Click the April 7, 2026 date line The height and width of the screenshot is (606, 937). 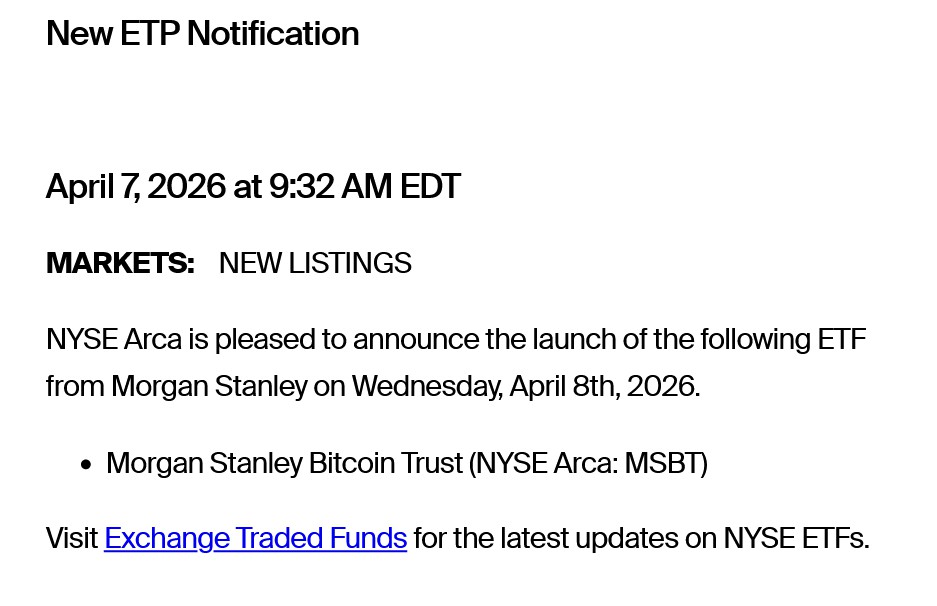pyautogui.click(x=252, y=187)
